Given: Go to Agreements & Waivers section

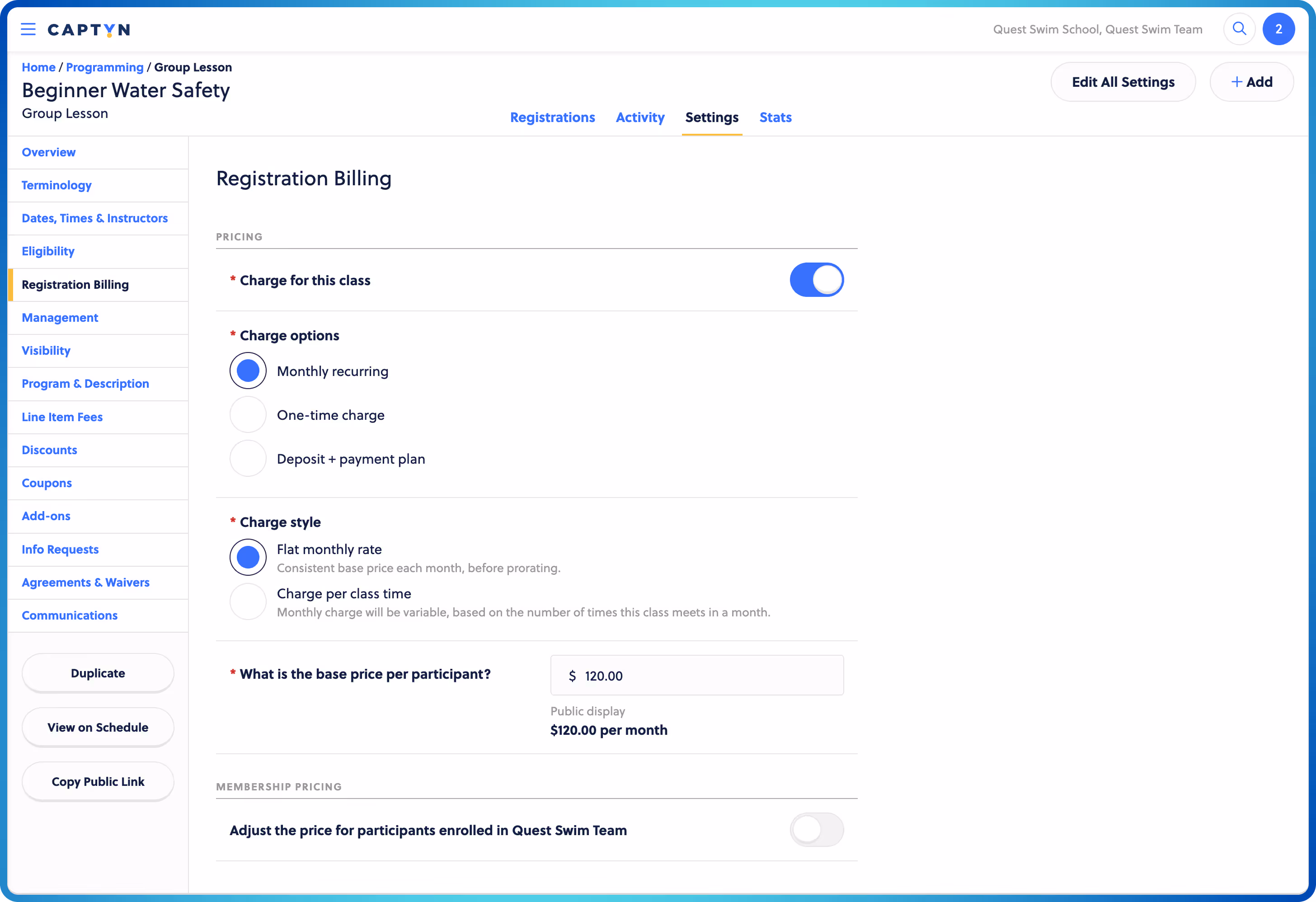Looking at the screenshot, I should 85,582.
